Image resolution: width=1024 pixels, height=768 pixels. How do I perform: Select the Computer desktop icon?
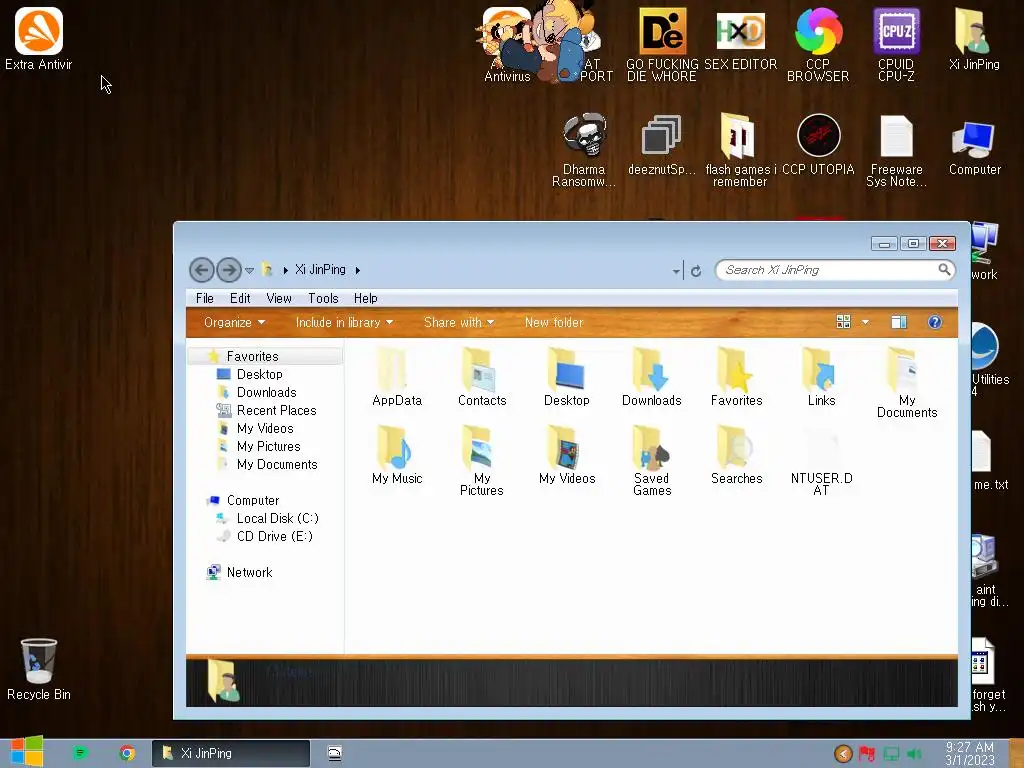click(x=974, y=148)
